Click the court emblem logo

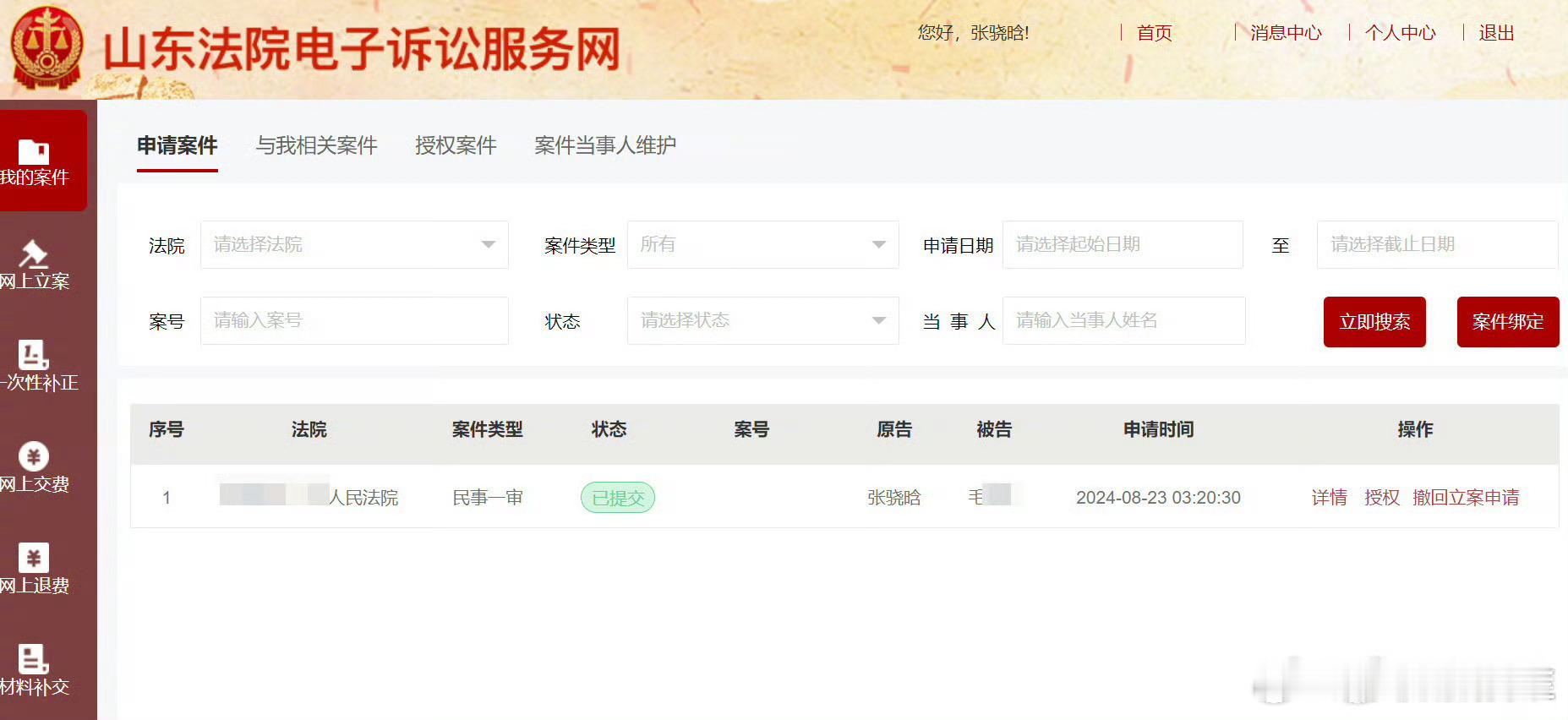point(46,47)
